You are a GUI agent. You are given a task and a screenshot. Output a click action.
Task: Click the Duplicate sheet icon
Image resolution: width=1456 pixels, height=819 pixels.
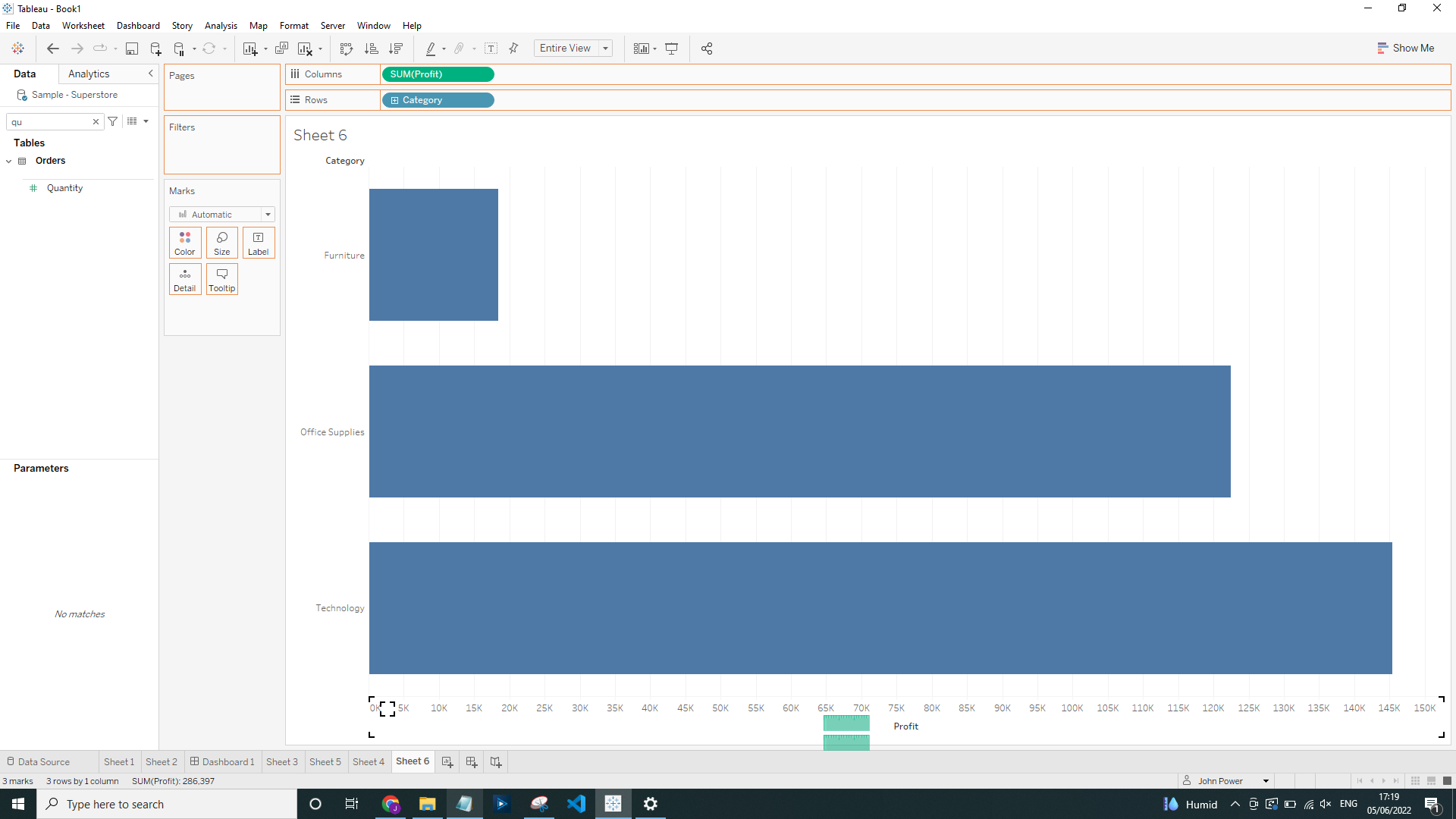pyautogui.click(x=281, y=49)
